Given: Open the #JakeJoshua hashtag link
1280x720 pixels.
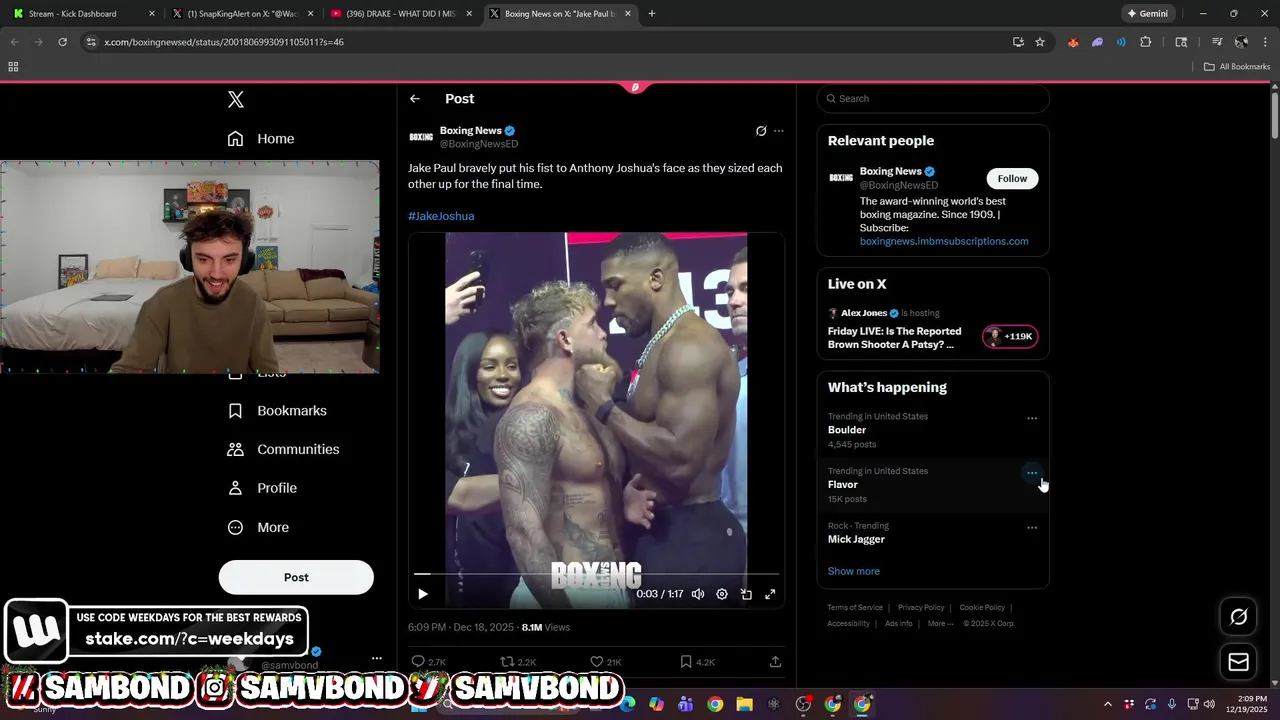Looking at the screenshot, I should click(x=441, y=216).
